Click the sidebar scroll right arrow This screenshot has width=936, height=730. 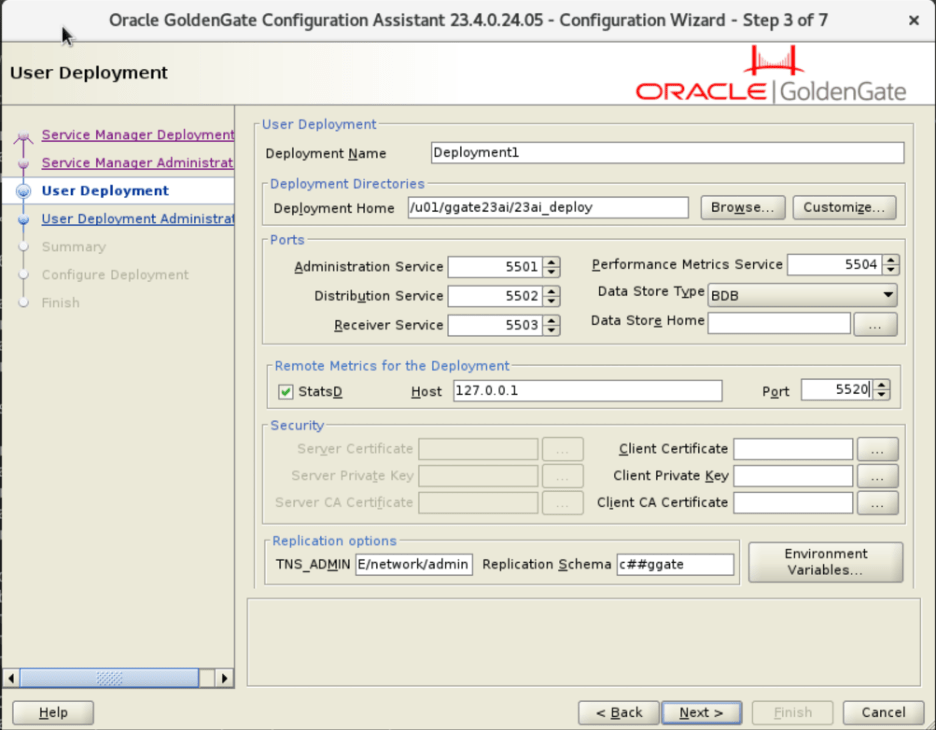click(224, 678)
